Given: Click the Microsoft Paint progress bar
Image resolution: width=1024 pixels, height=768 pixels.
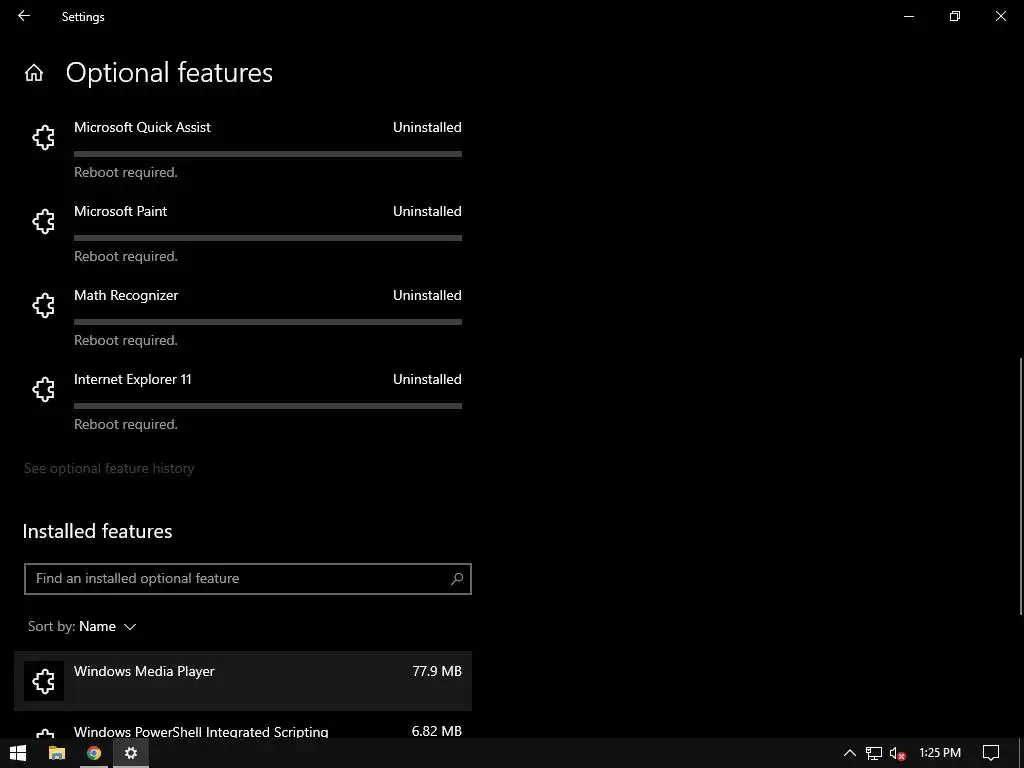Looking at the screenshot, I should 268,238.
